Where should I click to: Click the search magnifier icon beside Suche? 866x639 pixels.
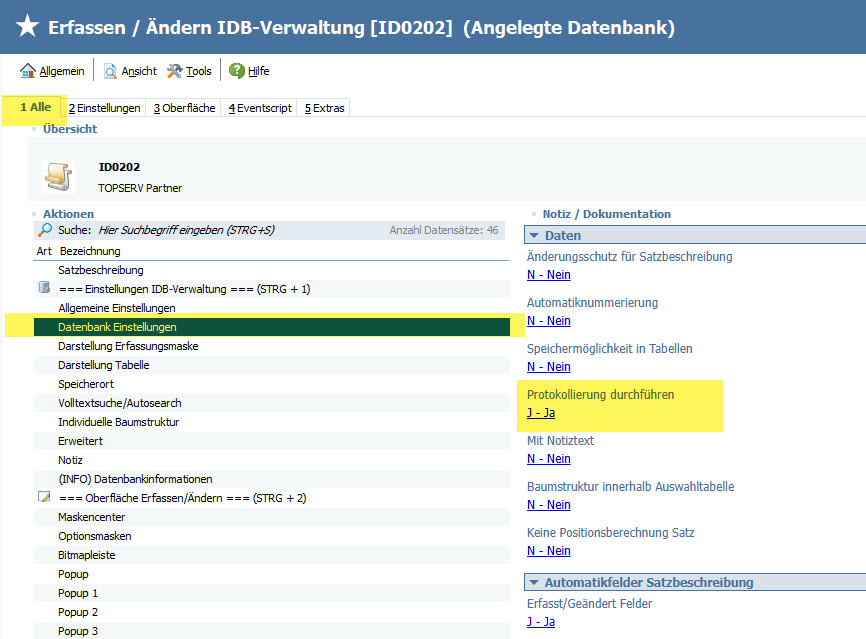coord(44,230)
